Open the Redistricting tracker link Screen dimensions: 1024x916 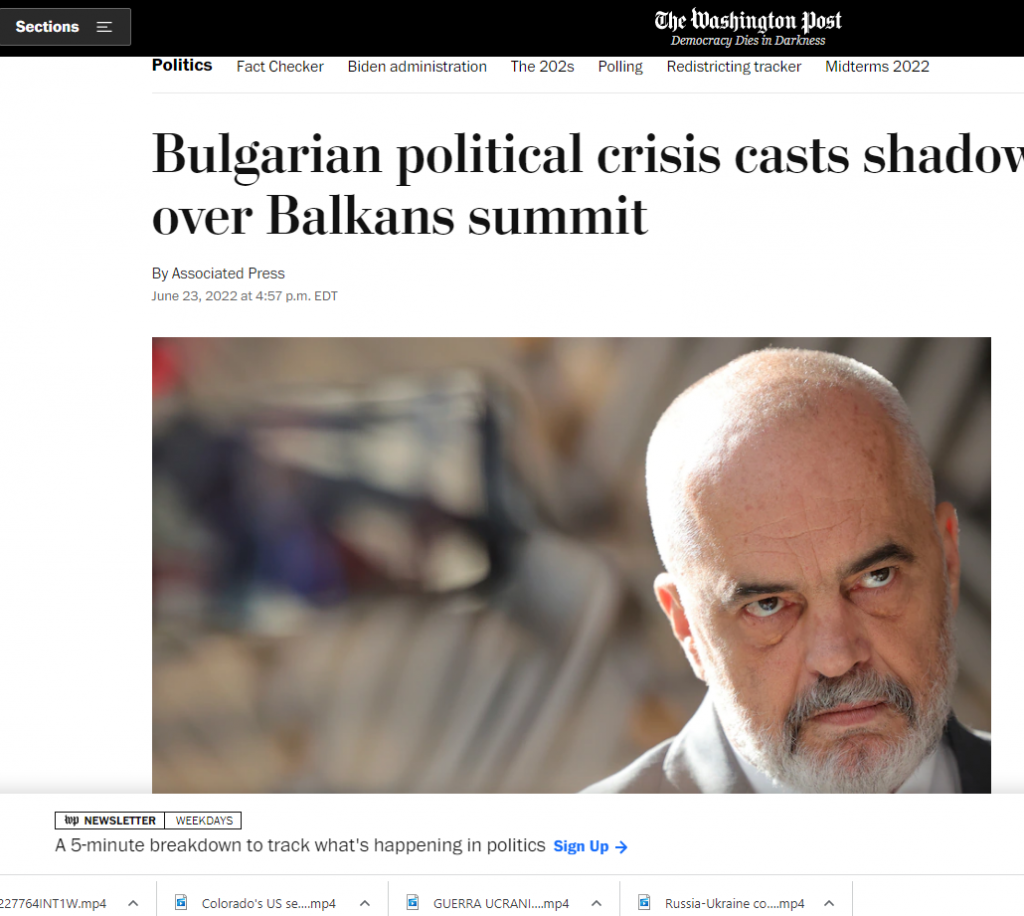click(733, 67)
